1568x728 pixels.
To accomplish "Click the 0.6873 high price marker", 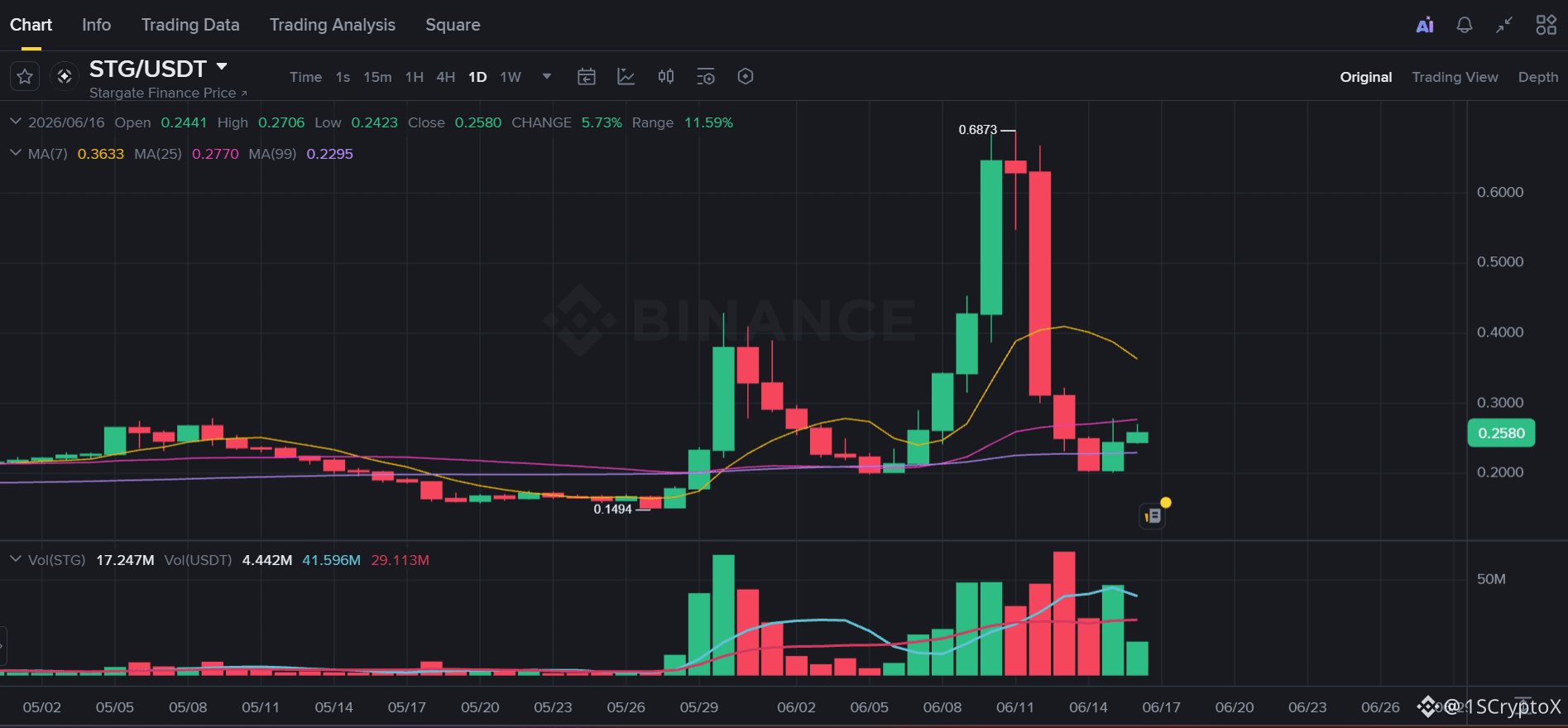I will 978,130.
